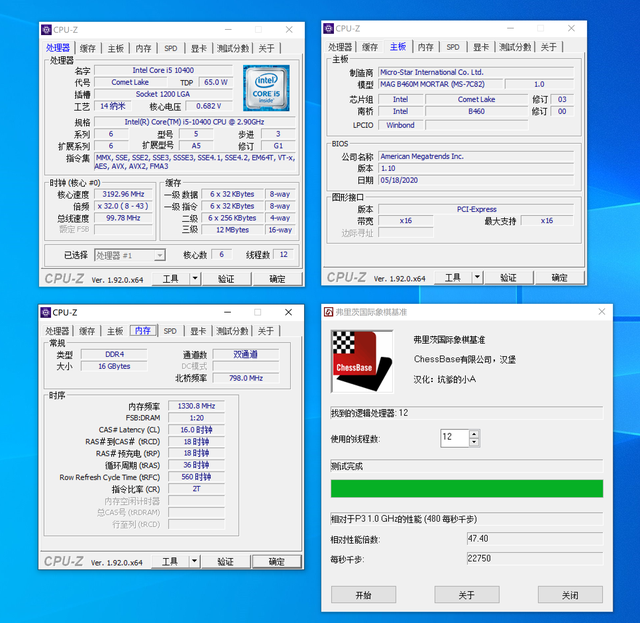Viewport: 640px width, 623px height.
Task: Open 处理器 #1 selection dropdown
Action: click(130, 256)
